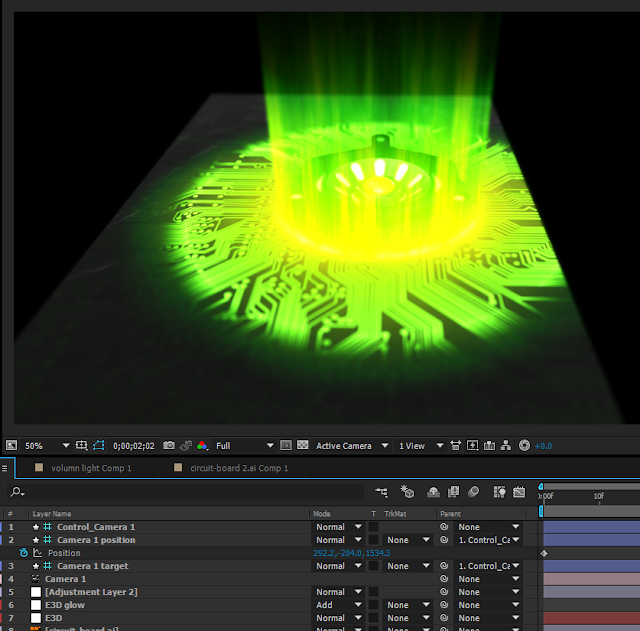Take a snapshot with the camera icon

169,445
